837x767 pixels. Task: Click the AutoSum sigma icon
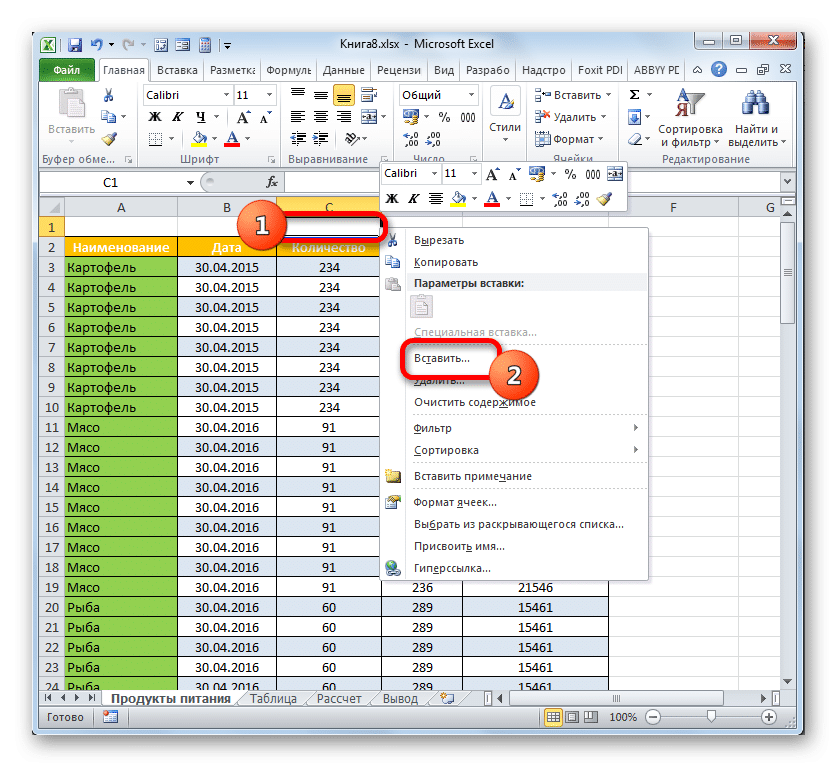coord(634,95)
